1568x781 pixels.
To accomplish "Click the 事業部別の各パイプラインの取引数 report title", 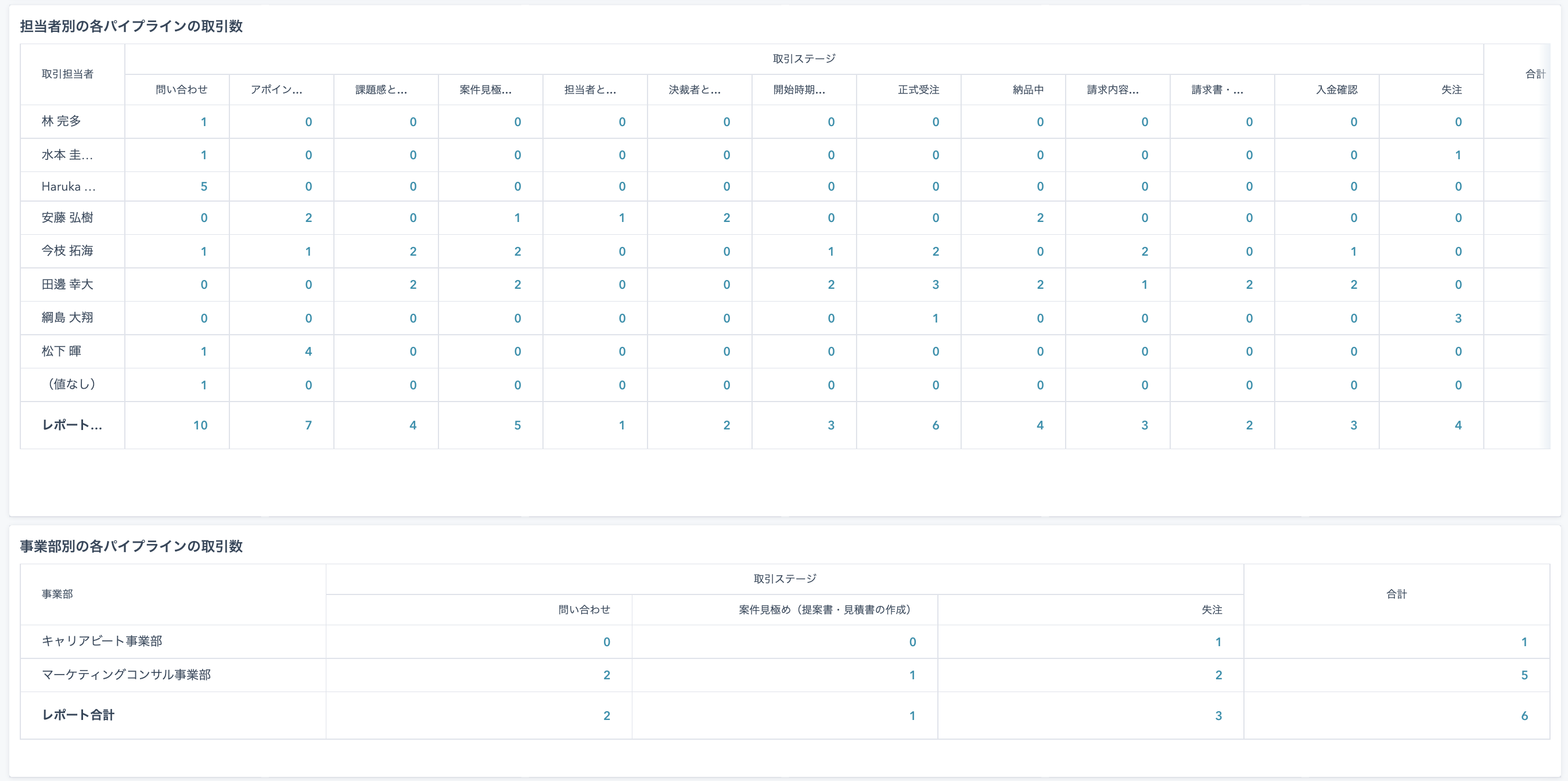I will (x=131, y=546).
